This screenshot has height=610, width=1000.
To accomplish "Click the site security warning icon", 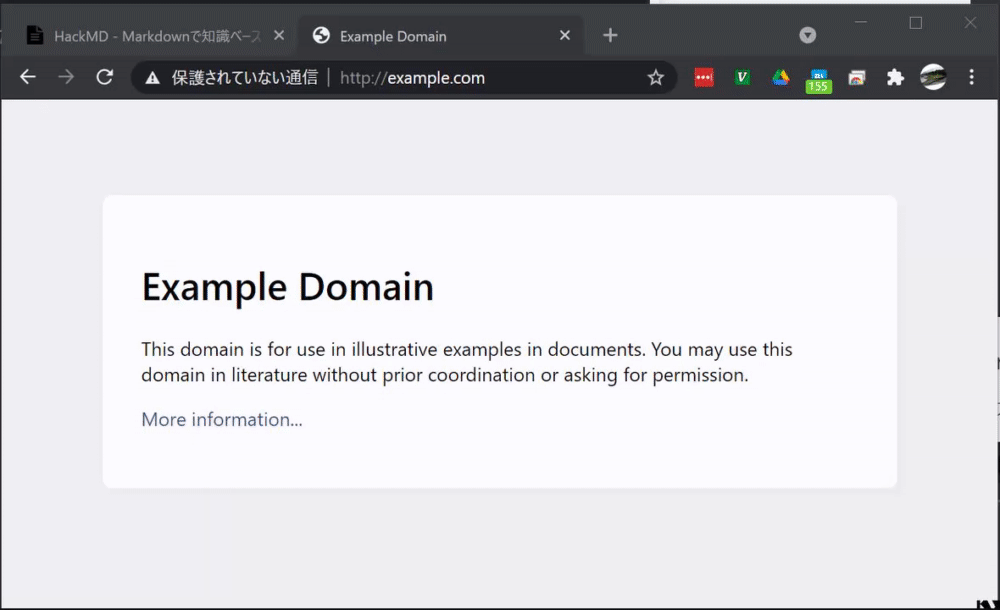I will (x=152, y=77).
